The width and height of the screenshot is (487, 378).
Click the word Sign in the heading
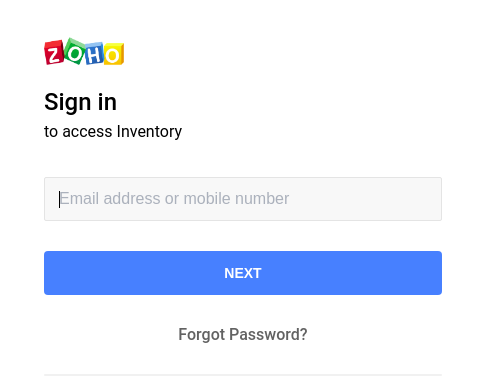68,102
